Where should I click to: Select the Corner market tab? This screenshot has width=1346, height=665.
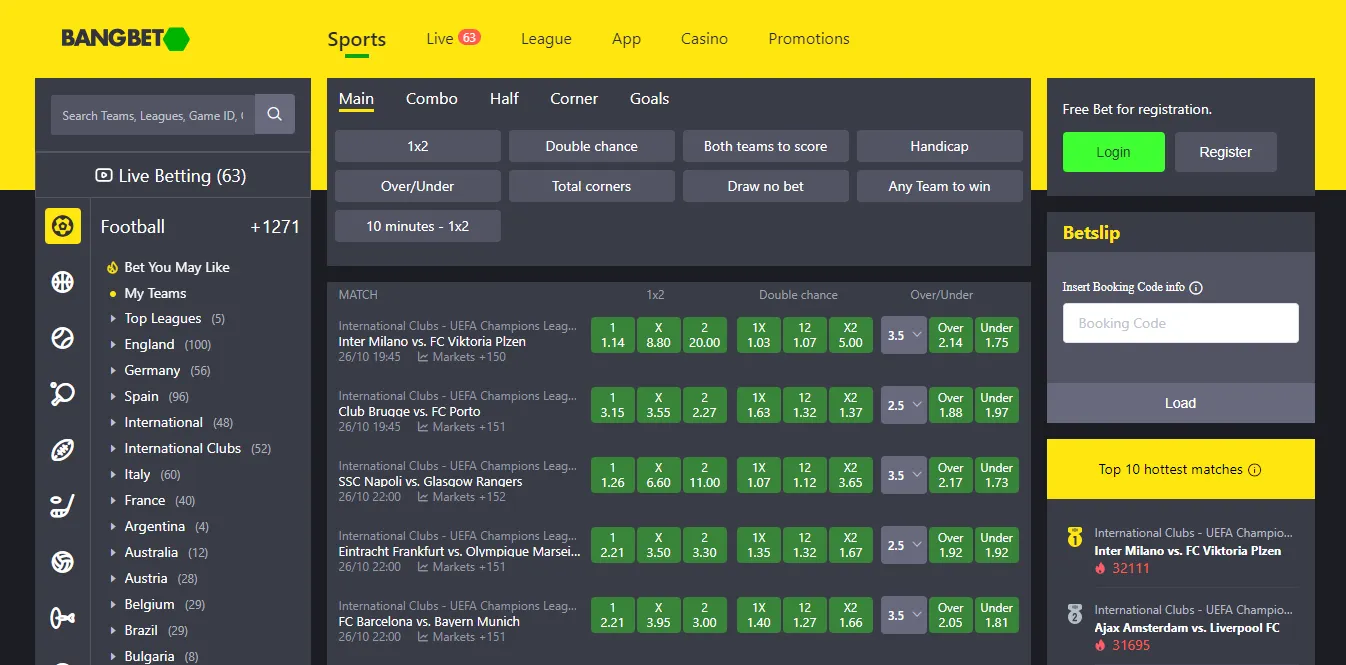pyautogui.click(x=574, y=99)
